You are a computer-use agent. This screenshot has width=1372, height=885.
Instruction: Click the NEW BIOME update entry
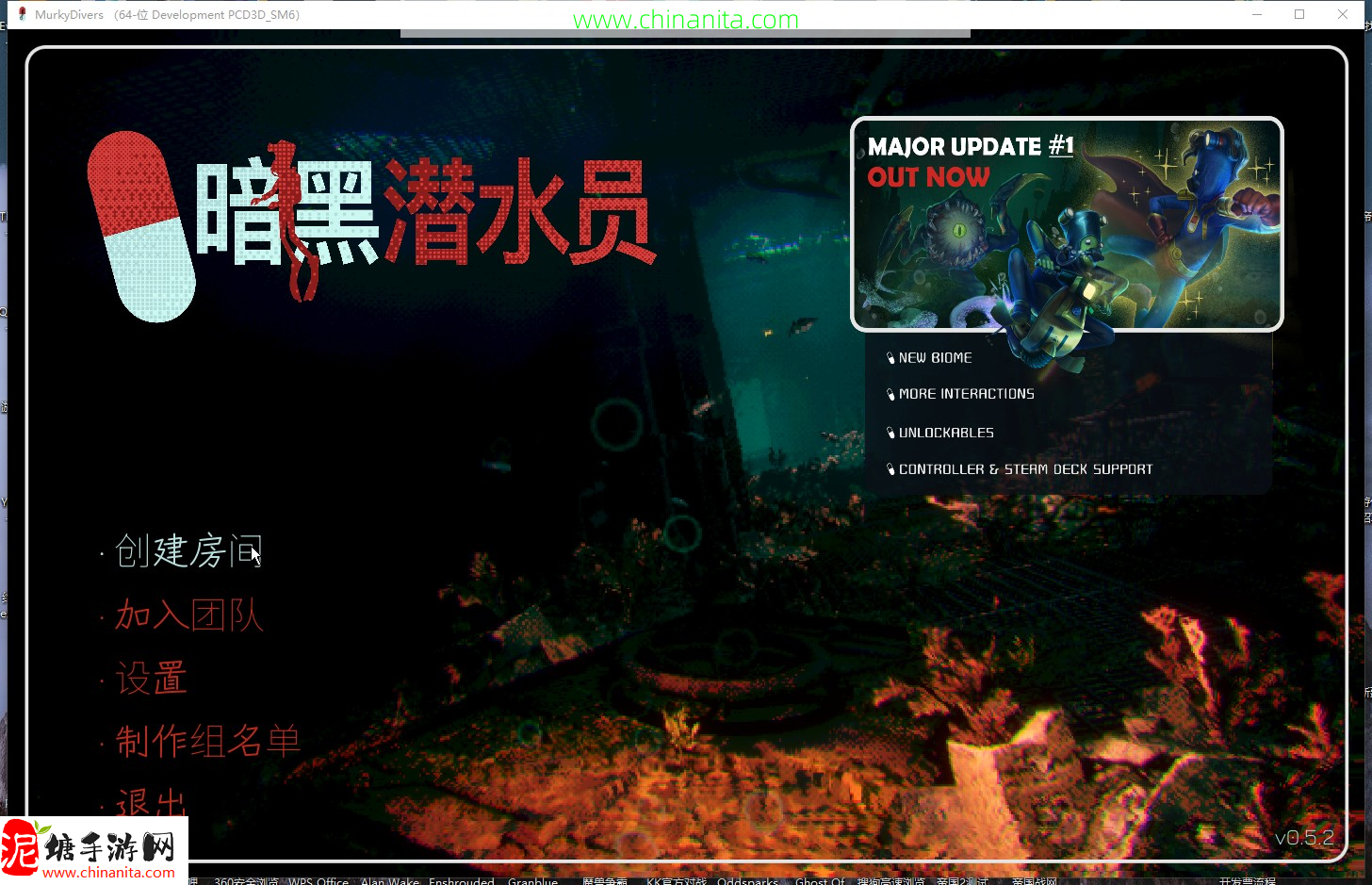click(x=935, y=358)
